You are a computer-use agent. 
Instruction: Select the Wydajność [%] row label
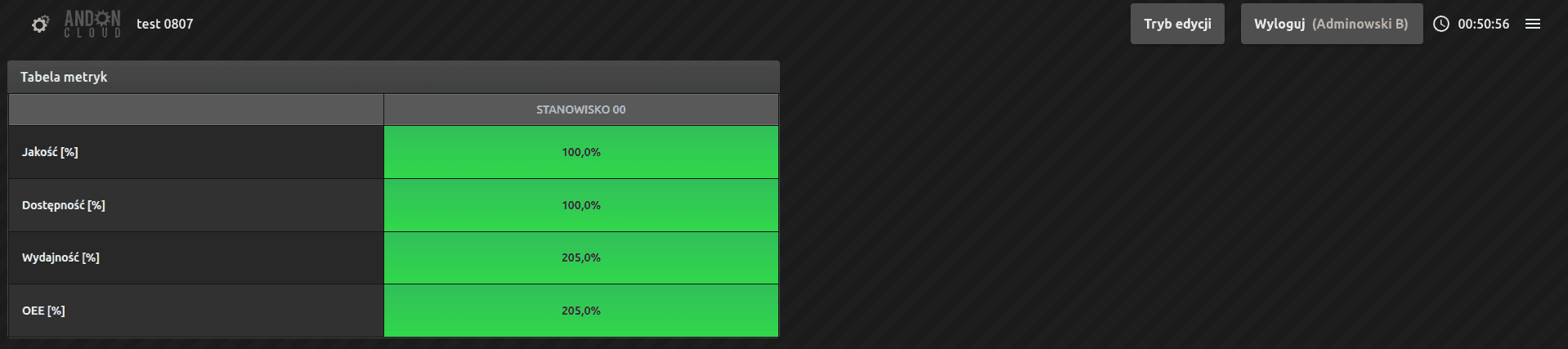(61, 257)
